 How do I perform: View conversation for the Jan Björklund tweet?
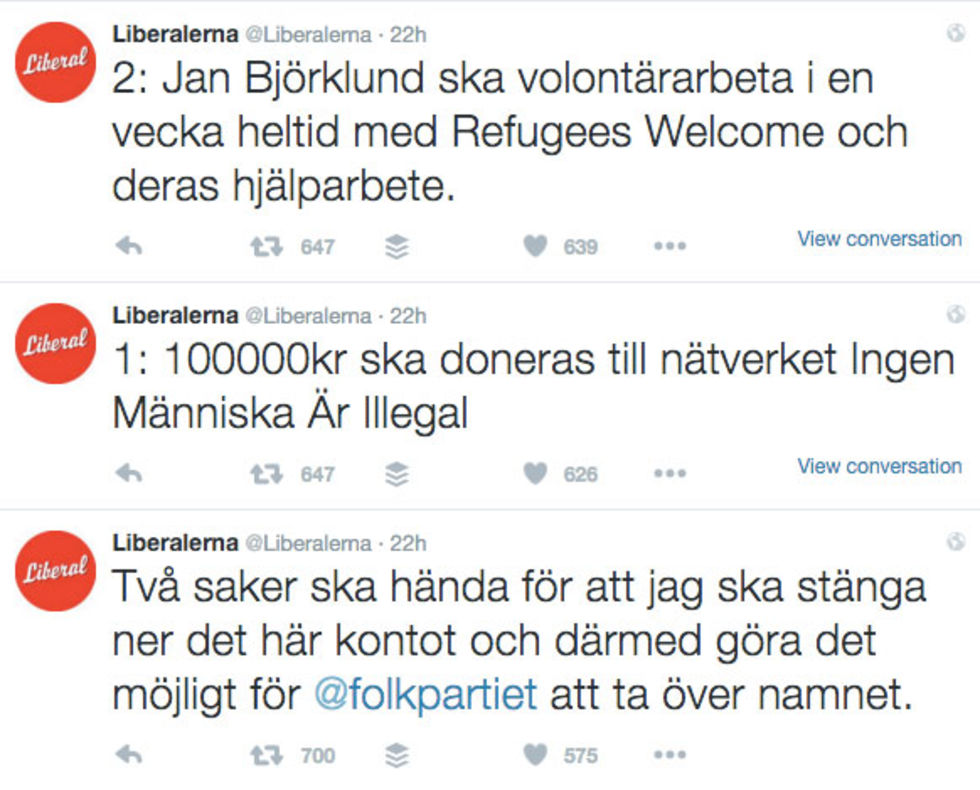click(879, 239)
